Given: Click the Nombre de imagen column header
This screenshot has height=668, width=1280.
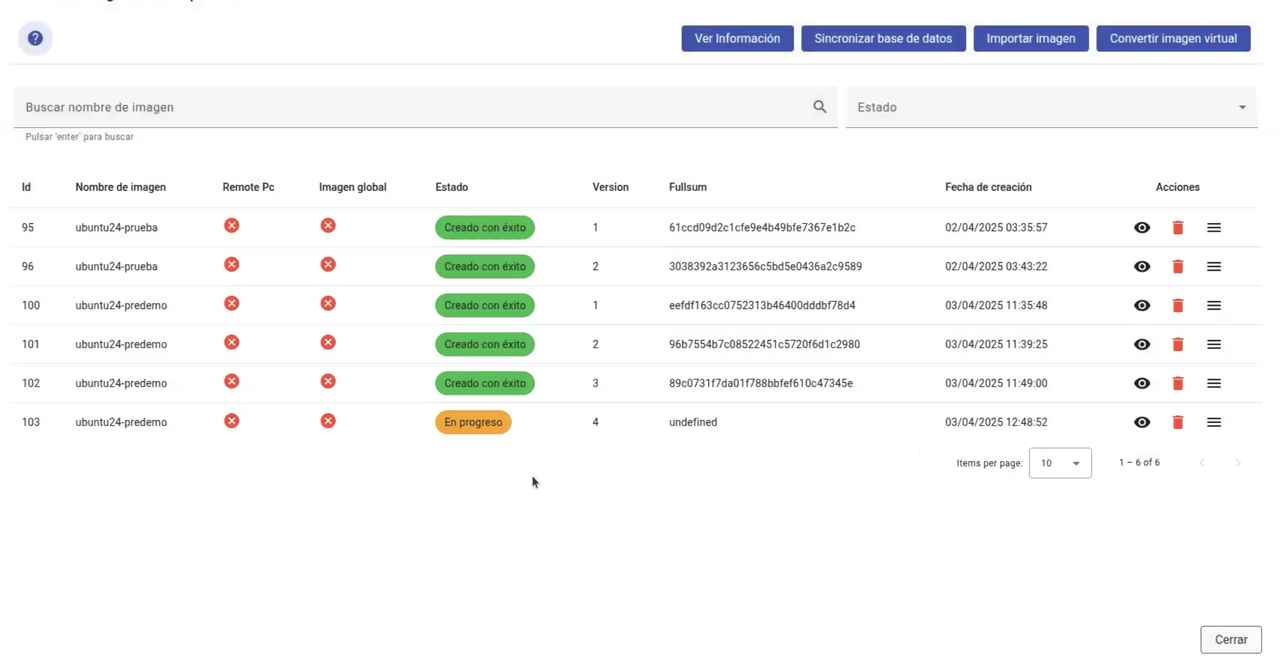Looking at the screenshot, I should pos(121,187).
